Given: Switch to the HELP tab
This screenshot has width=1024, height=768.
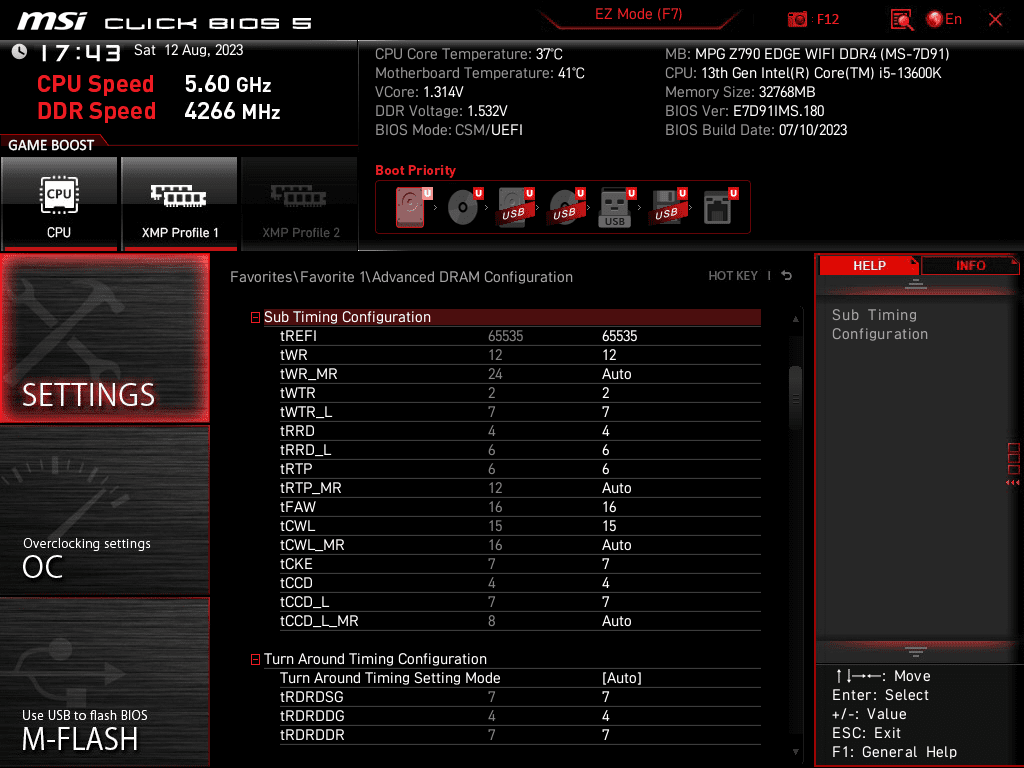Looking at the screenshot, I should [869, 265].
